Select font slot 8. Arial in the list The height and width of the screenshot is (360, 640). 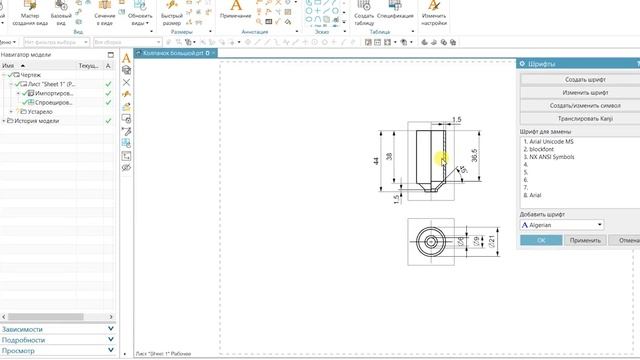(532, 195)
